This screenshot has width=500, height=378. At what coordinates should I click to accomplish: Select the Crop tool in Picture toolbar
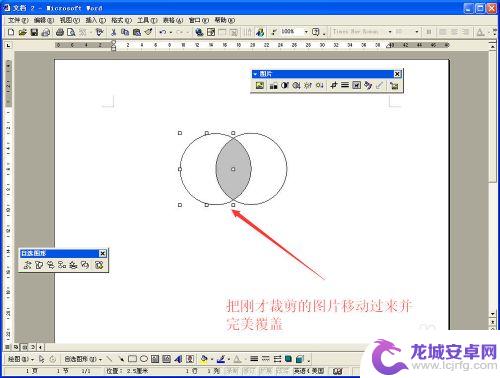(x=333, y=85)
